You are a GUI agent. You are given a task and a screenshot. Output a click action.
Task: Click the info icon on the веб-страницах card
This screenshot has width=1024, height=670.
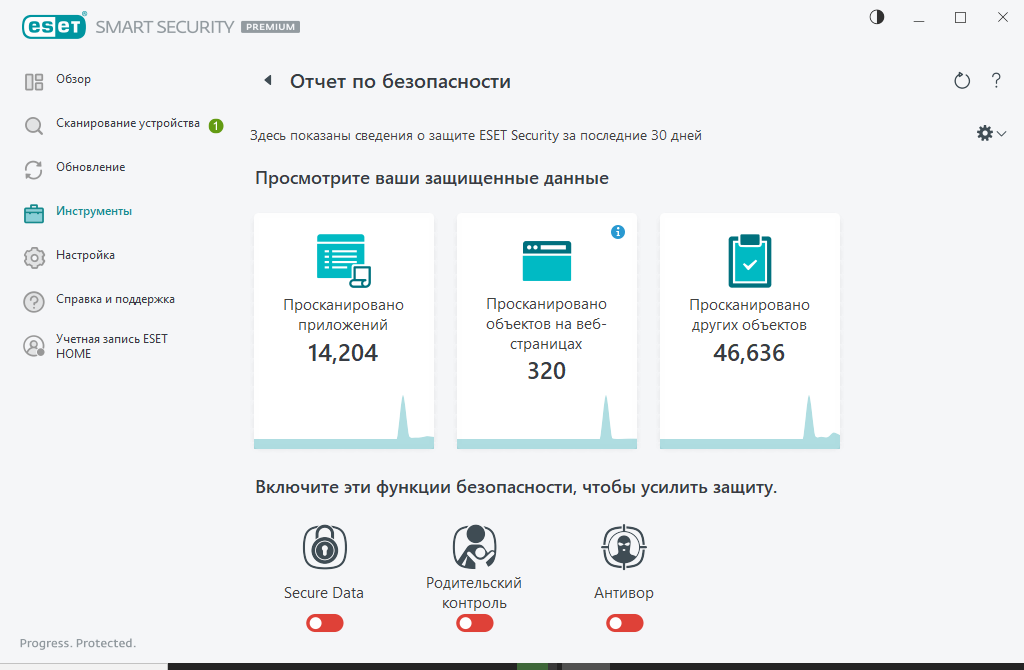coord(618,232)
